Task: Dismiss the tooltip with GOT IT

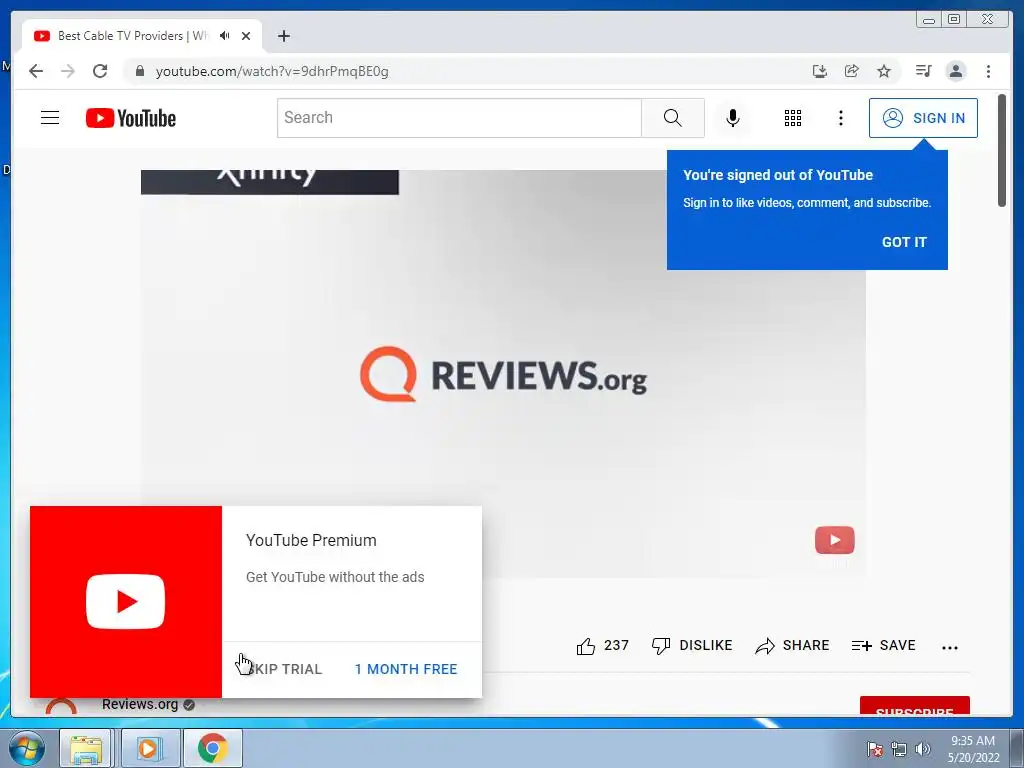Action: pyautogui.click(x=904, y=242)
